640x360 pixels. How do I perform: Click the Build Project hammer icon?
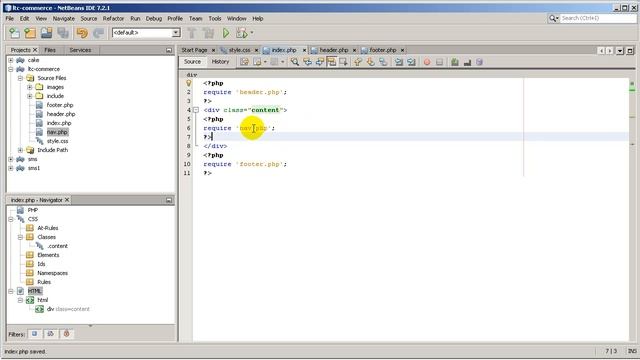click(x=192, y=33)
